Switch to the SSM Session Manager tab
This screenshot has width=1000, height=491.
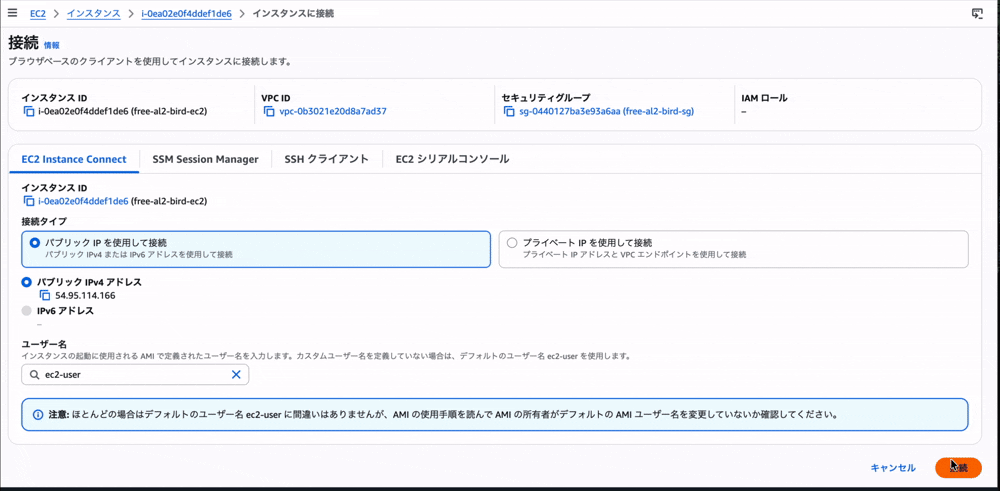[205, 159]
